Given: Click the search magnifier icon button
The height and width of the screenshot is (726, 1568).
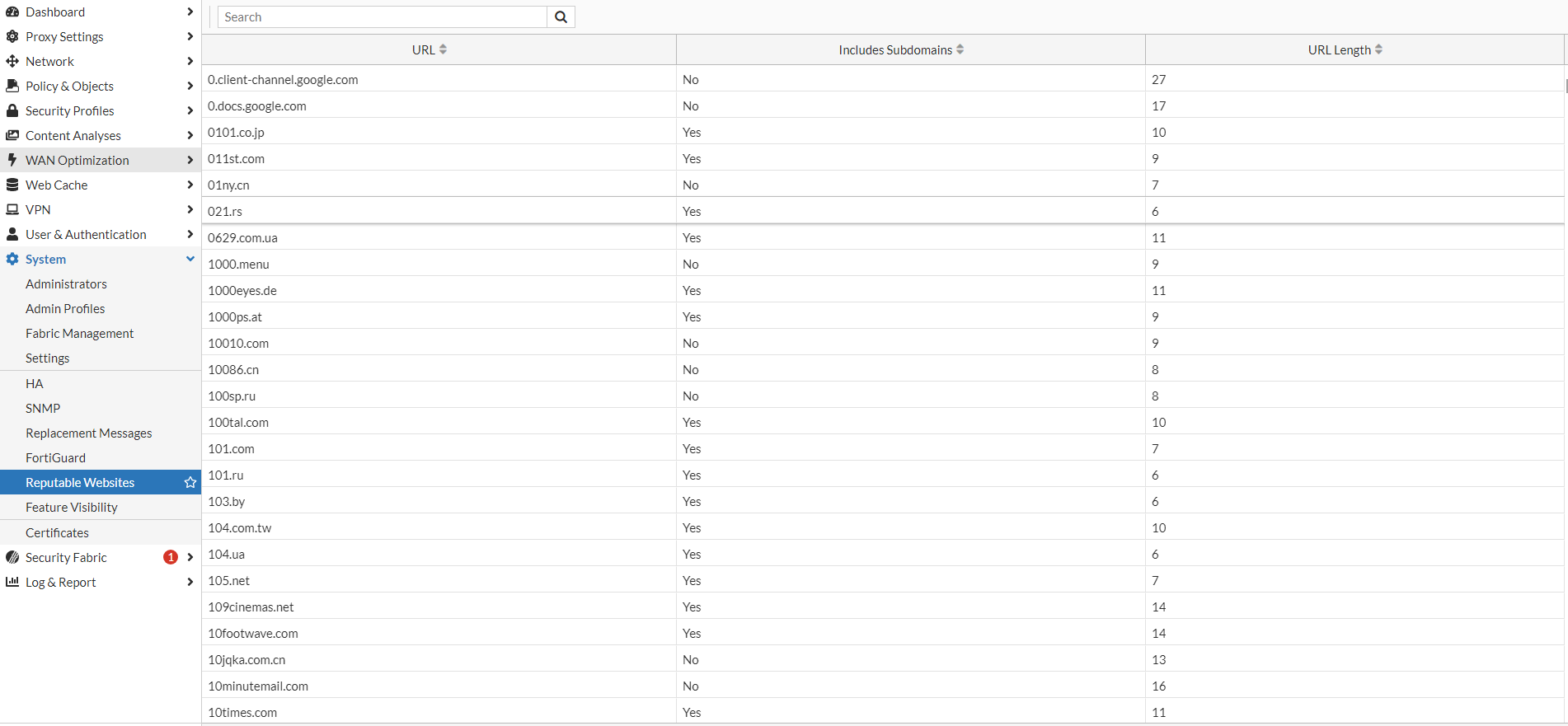Looking at the screenshot, I should [561, 17].
